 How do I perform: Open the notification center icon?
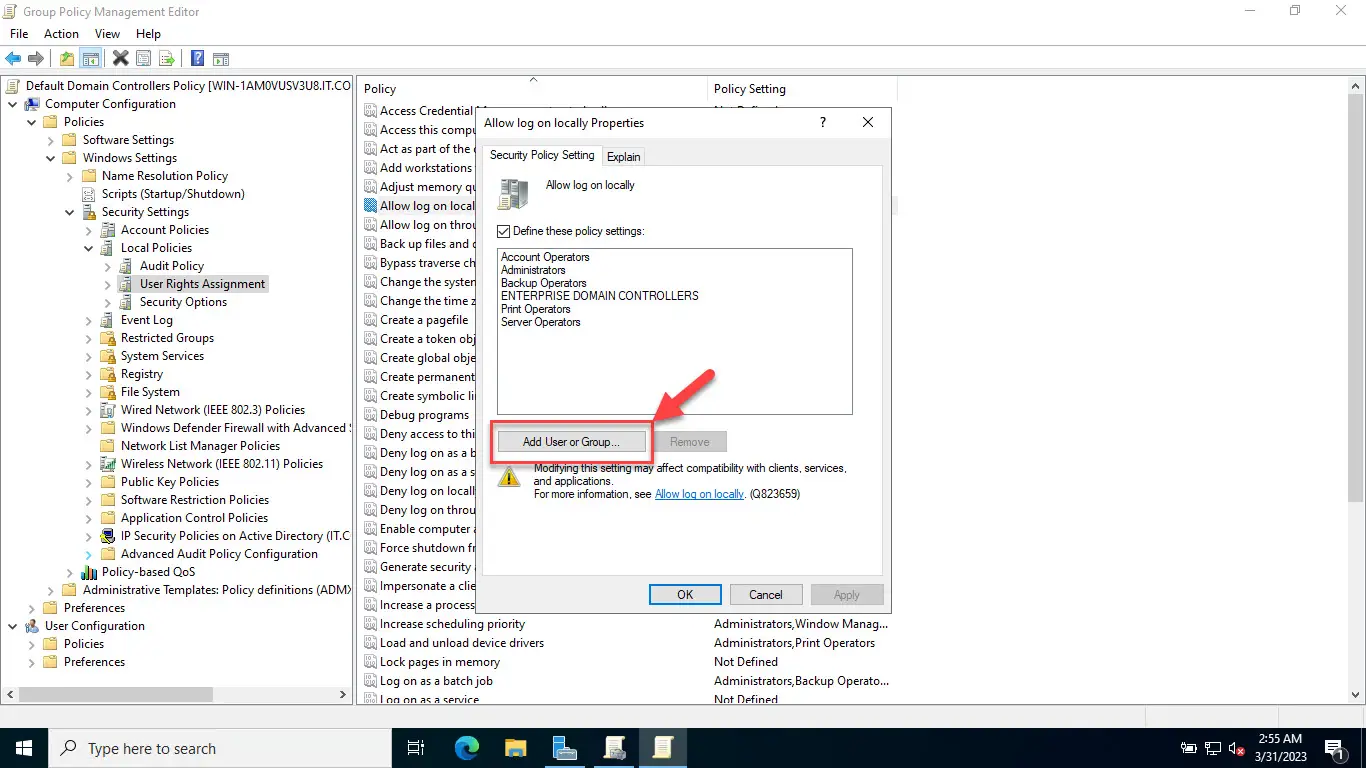click(x=1335, y=748)
